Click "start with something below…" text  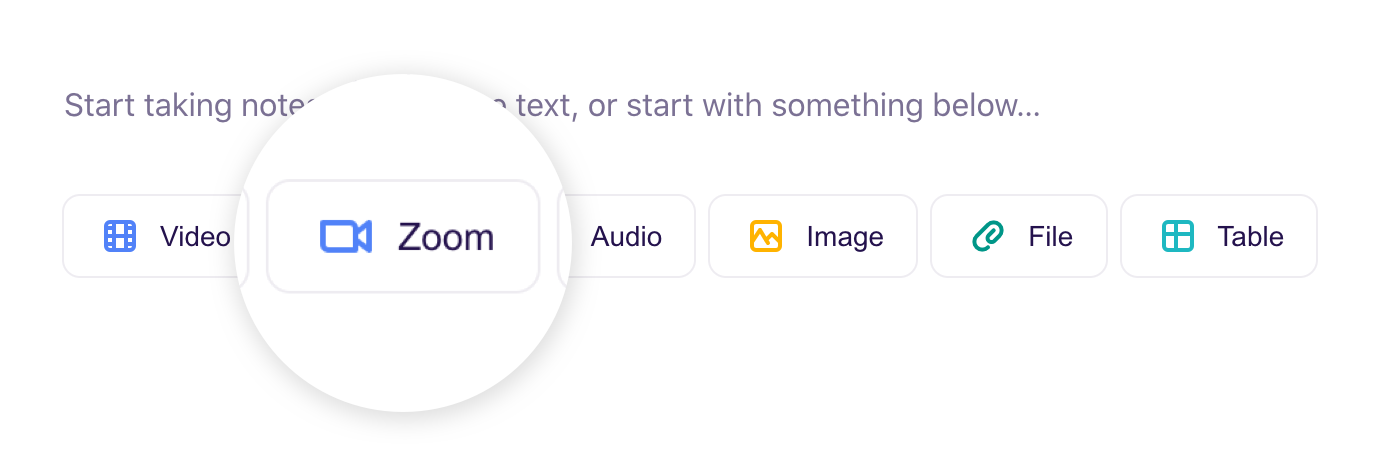tap(814, 105)
